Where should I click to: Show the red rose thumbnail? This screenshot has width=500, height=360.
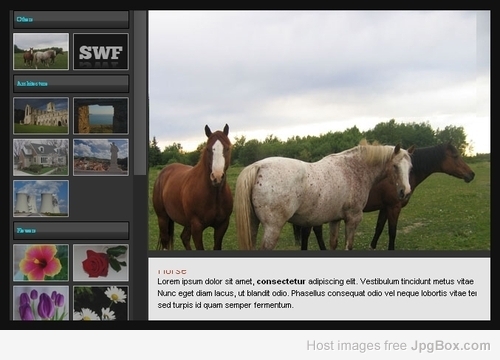click(x=101, y=262)
